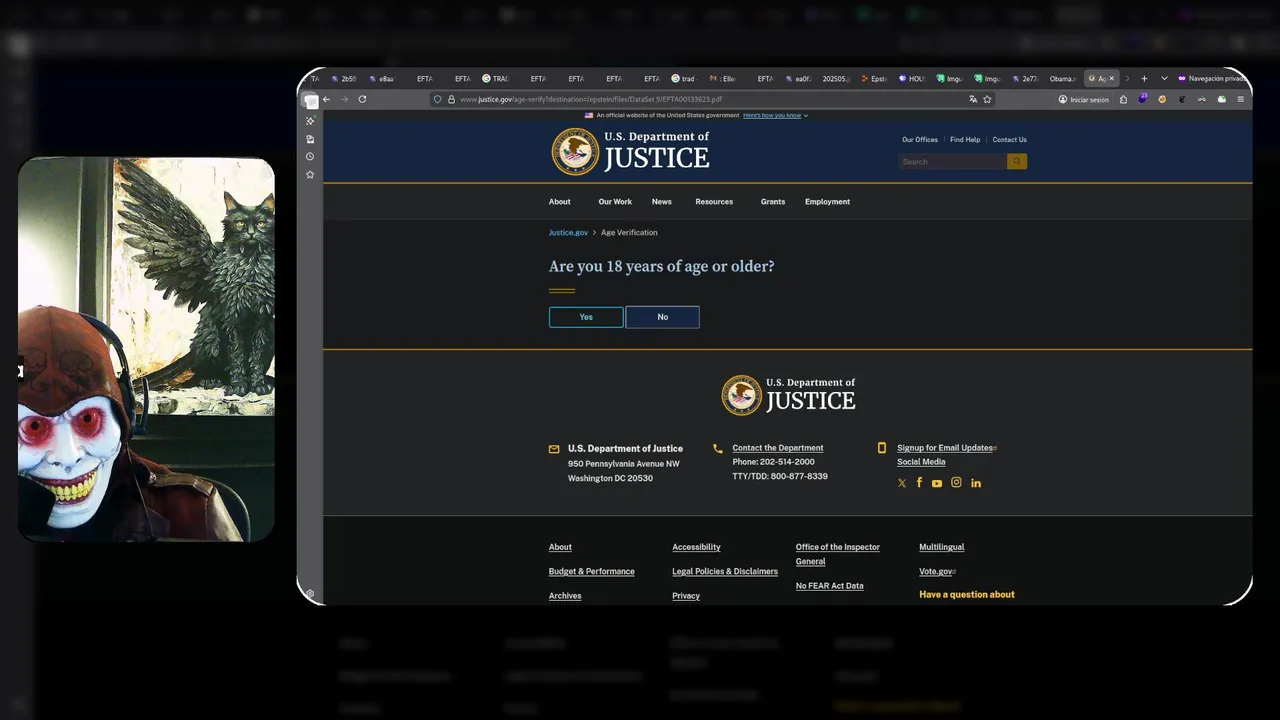Image resolution: width=1280 pixels, height=720 pixels.
Task: Open a new tab with plus button
Action: 1144,78
